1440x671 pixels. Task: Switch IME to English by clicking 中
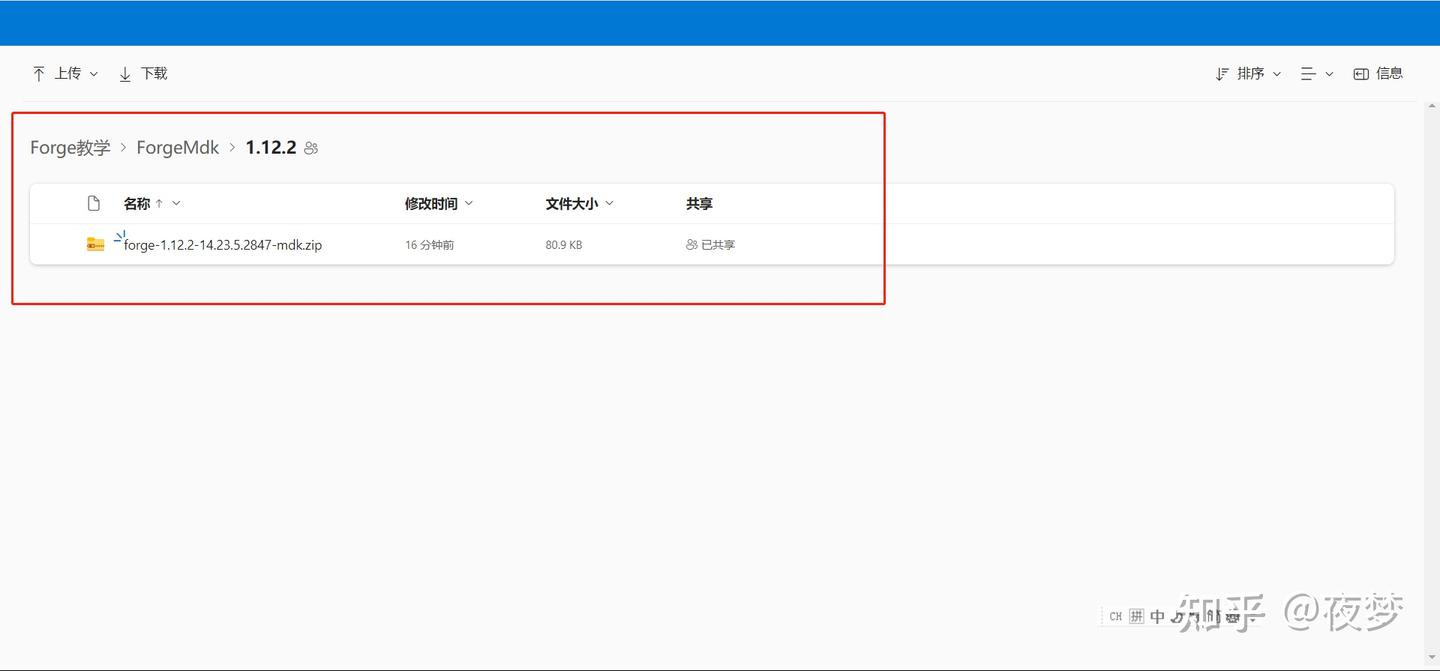tap(1157, 616)
